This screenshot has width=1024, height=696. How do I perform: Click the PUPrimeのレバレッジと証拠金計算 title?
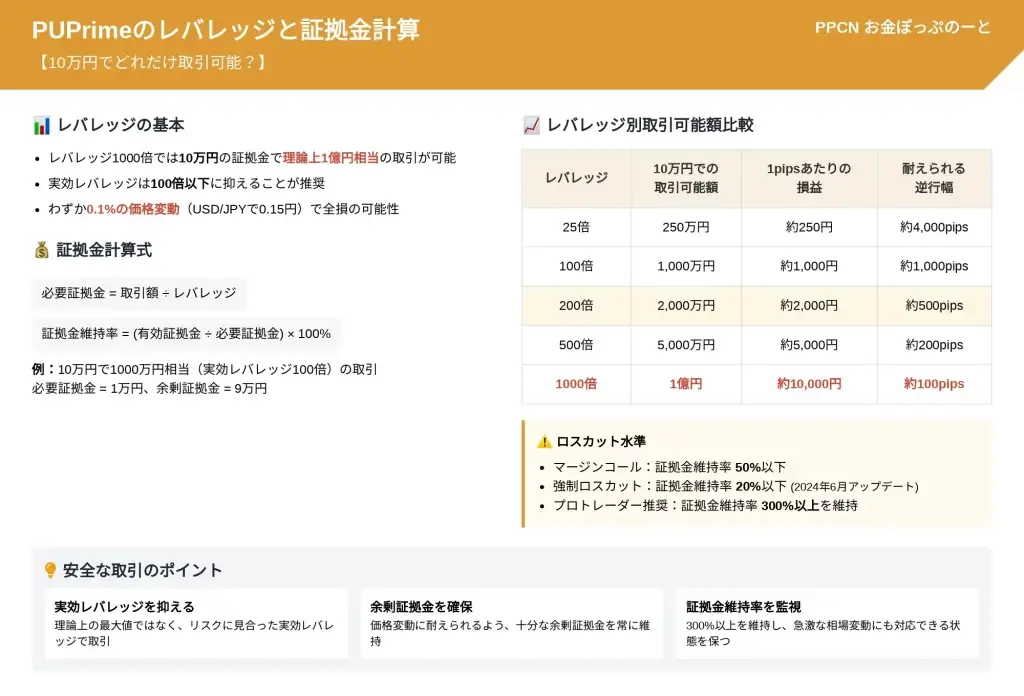click(226, 30)
